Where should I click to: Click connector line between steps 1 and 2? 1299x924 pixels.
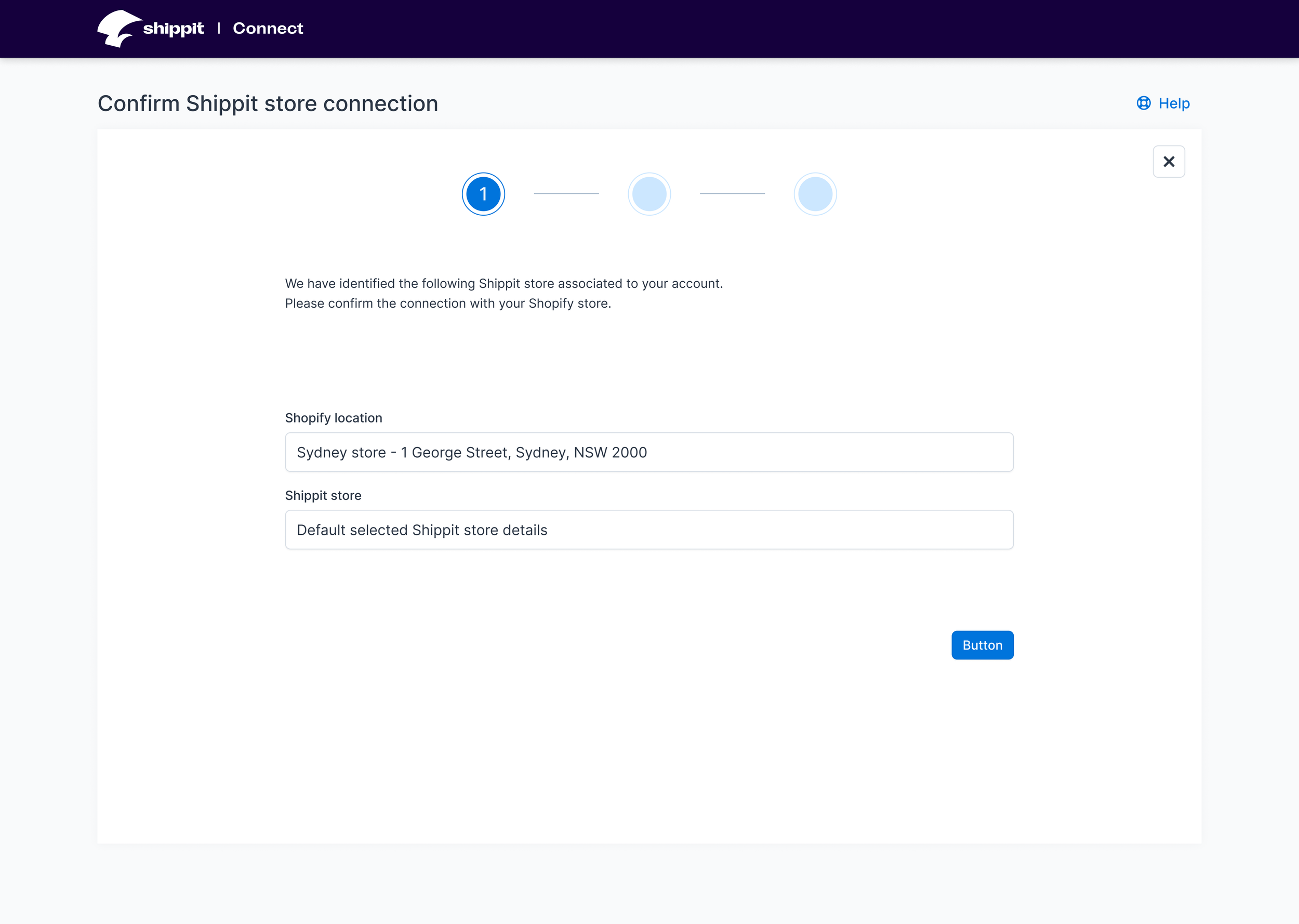point(566,193)
